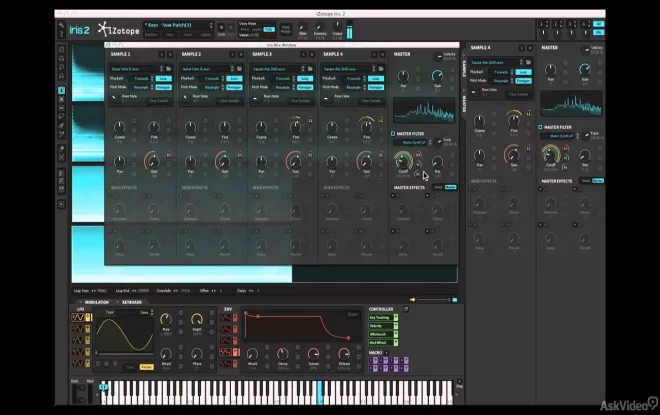Open the patch name dropdown
Viewport: 660px width, 415px height.
point(178,25)
